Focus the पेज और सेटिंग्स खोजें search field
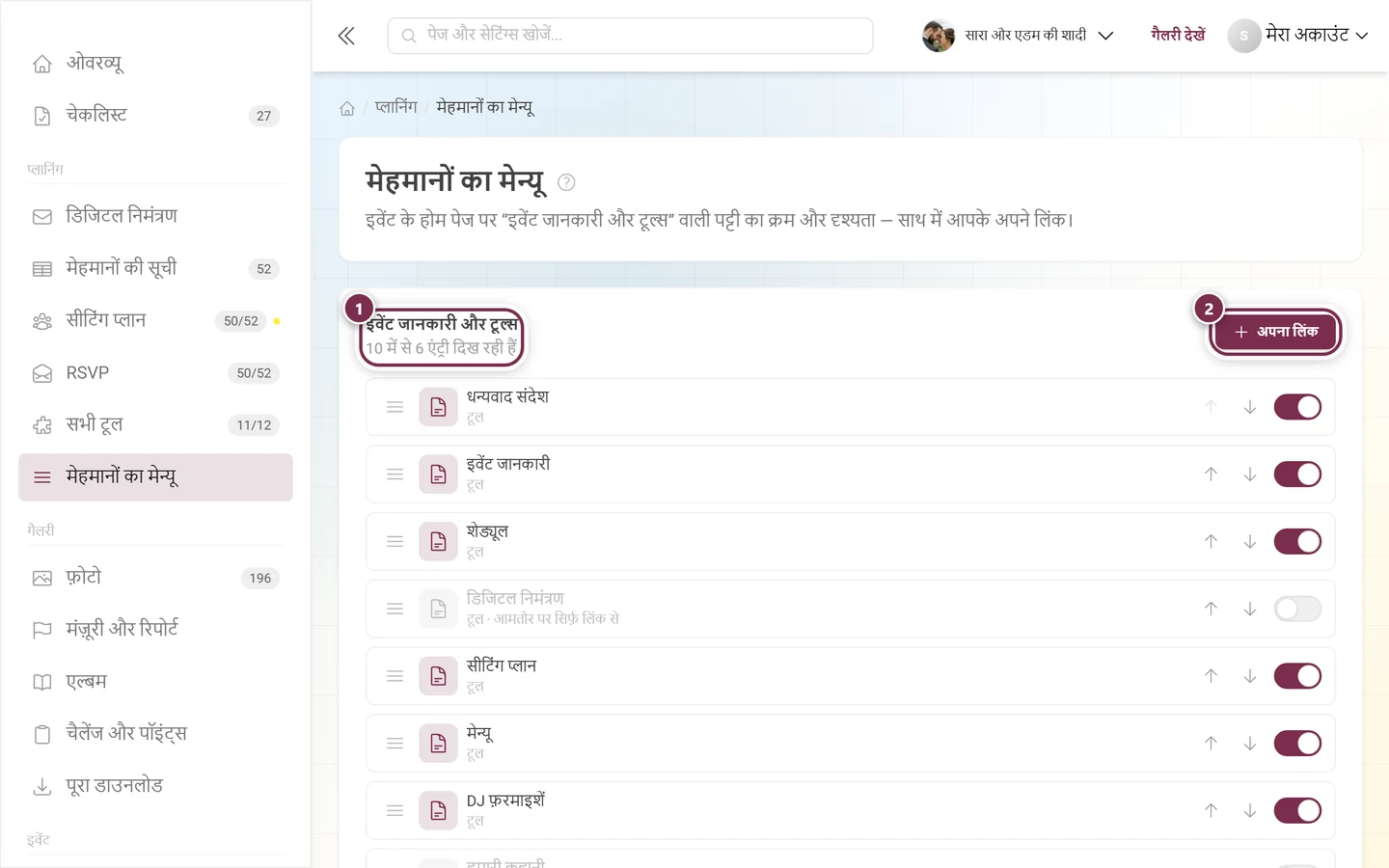Image resolution: width=1389 pixels, height=868 pixels. point(630,36)
